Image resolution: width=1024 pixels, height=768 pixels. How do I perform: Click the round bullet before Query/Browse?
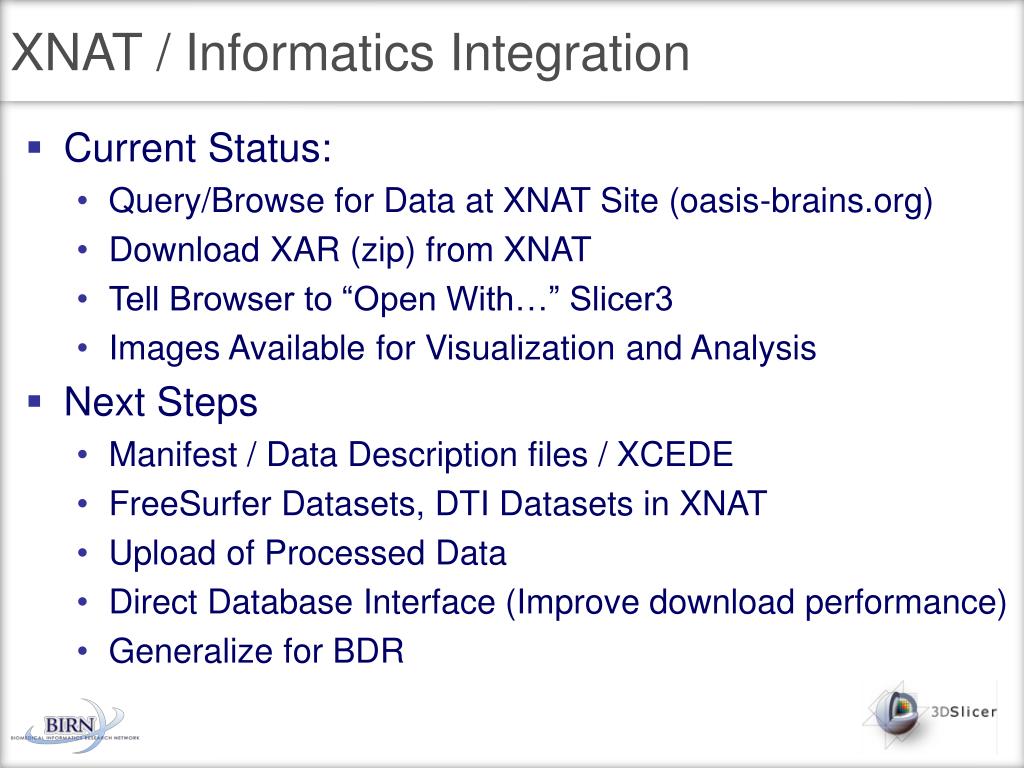[82, 201]
